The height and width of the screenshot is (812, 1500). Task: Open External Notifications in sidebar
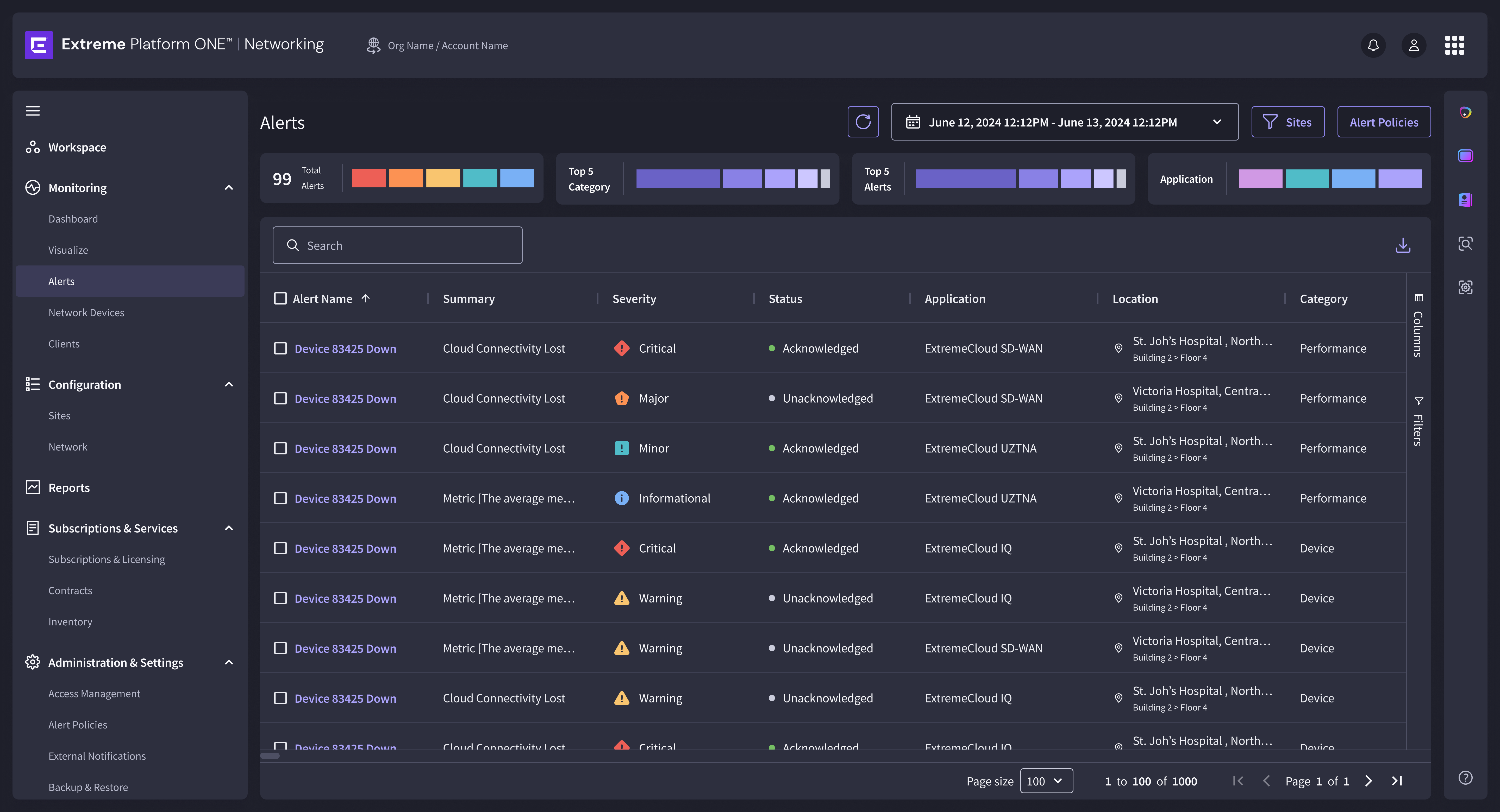[x=97, y=756]
